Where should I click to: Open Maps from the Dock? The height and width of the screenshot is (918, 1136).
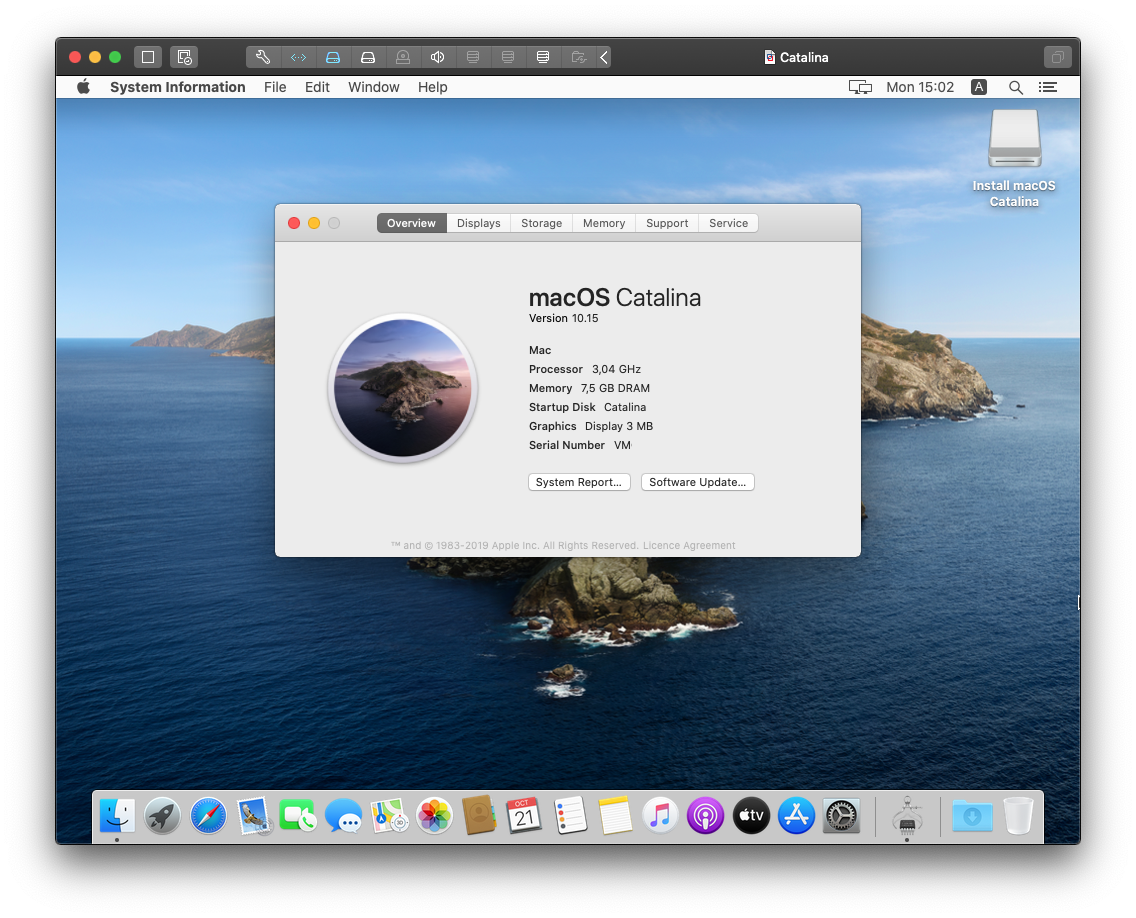[389, 816]
